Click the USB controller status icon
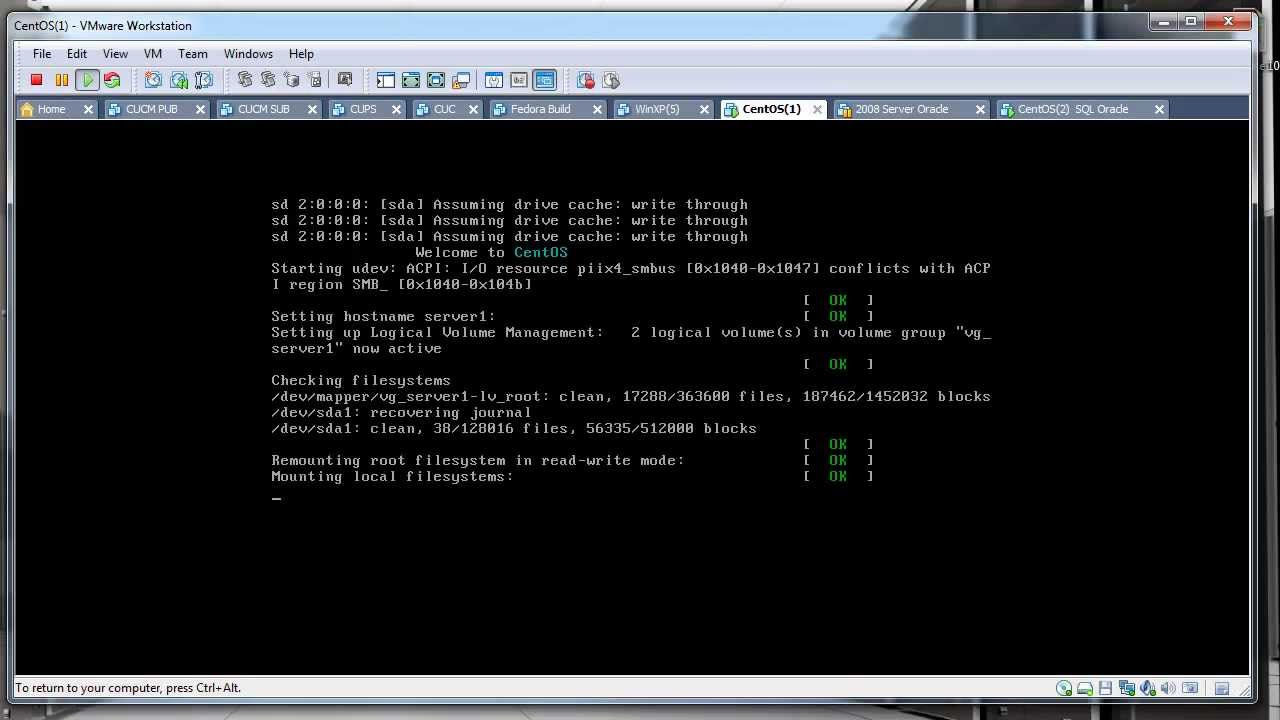The height and width of the screenshot is (720, 1280). 1148,688
